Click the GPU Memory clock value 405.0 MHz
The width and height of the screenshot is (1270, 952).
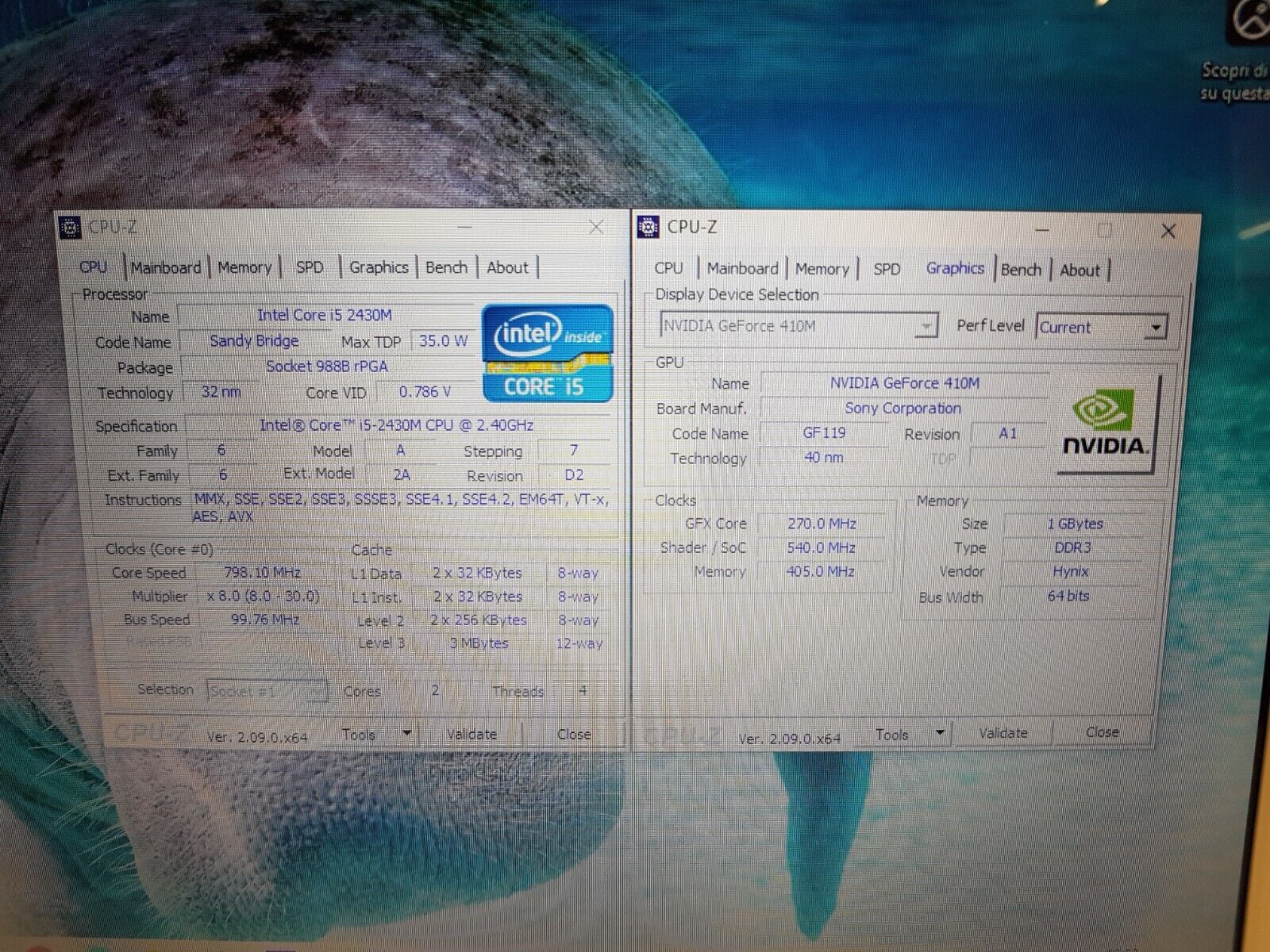(x=822, y=571)
